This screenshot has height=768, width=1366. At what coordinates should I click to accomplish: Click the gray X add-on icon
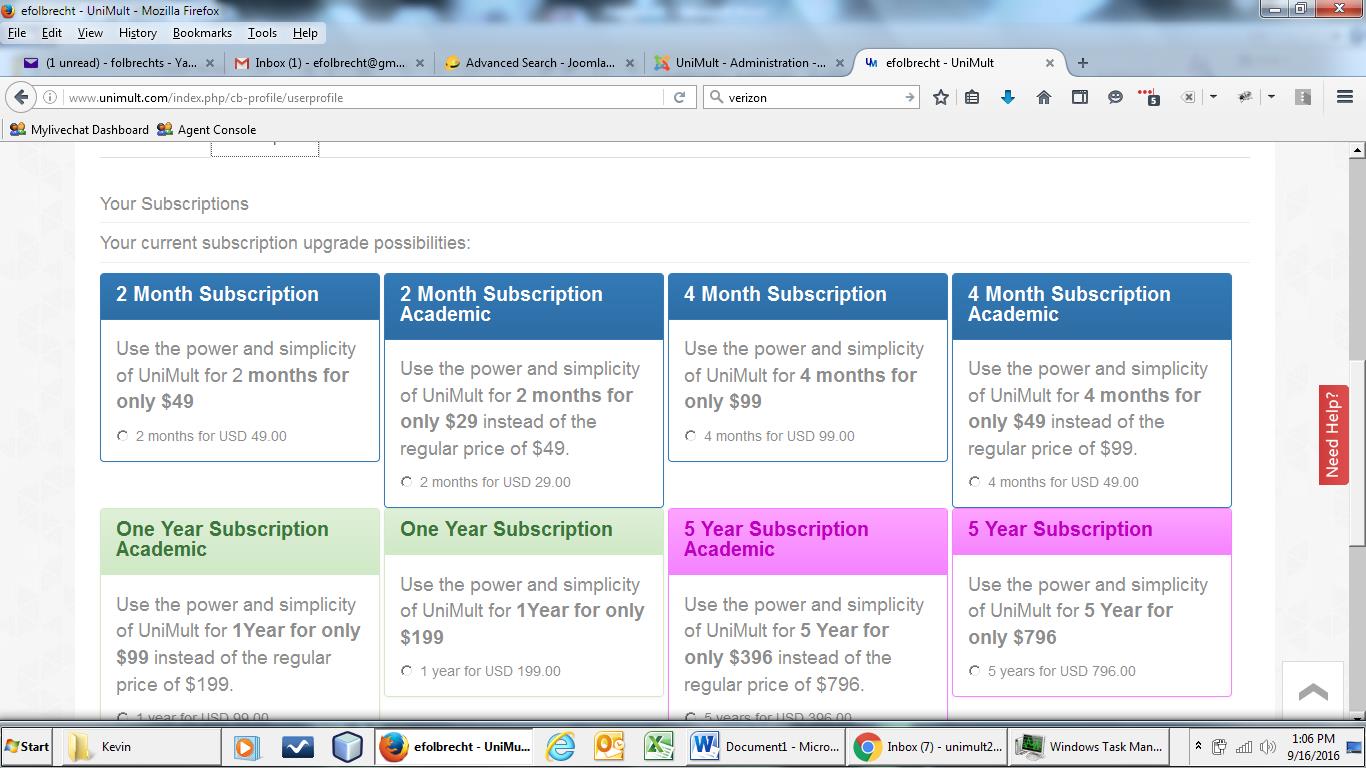1188,97
